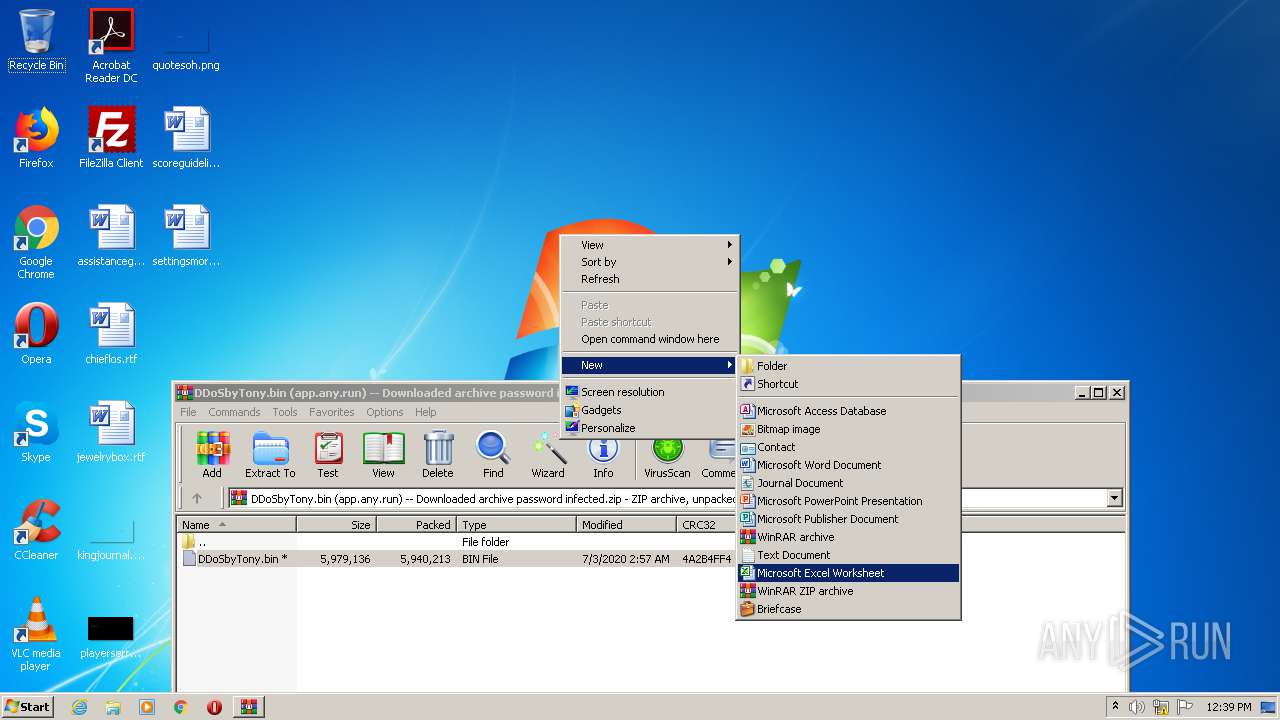Expand the Sort by submenu

[x=649, y=262]
